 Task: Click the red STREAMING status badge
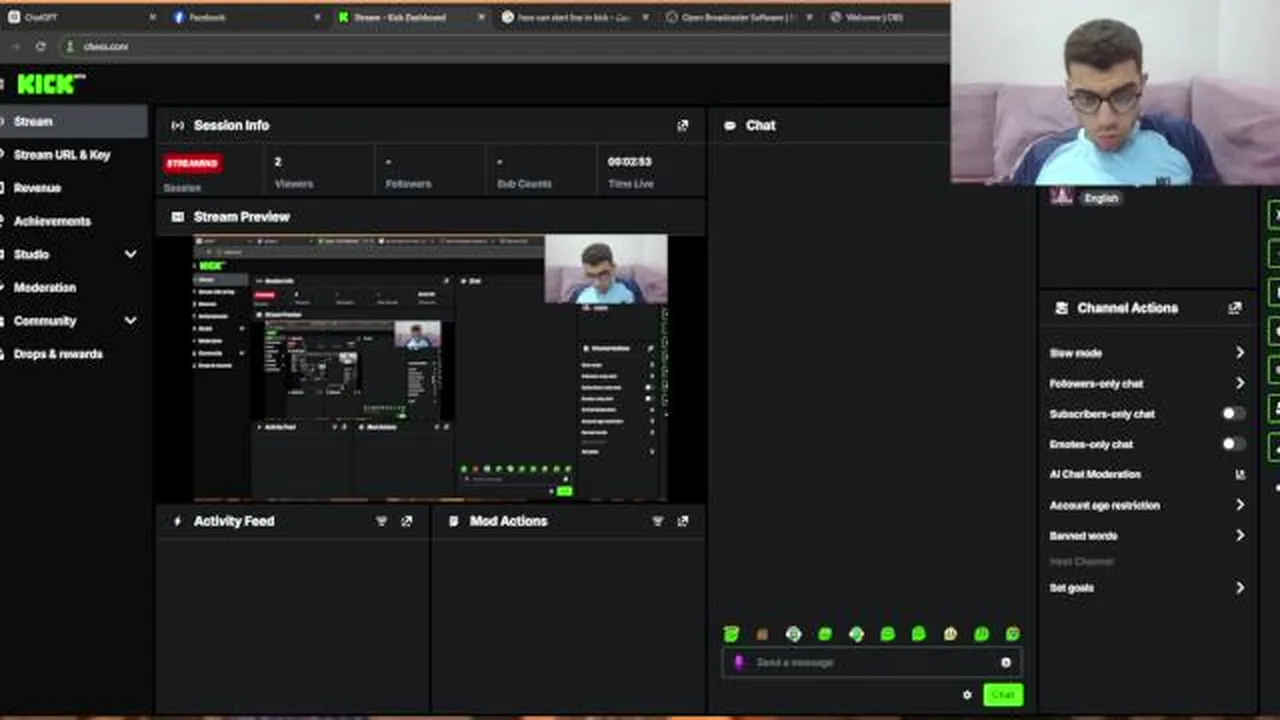[x=193, y=163]
